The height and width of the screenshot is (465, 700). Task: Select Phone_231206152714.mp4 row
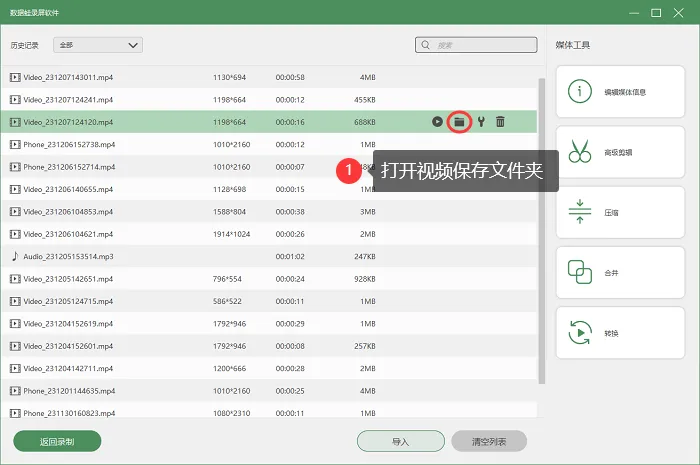click(x=269, y=167)
